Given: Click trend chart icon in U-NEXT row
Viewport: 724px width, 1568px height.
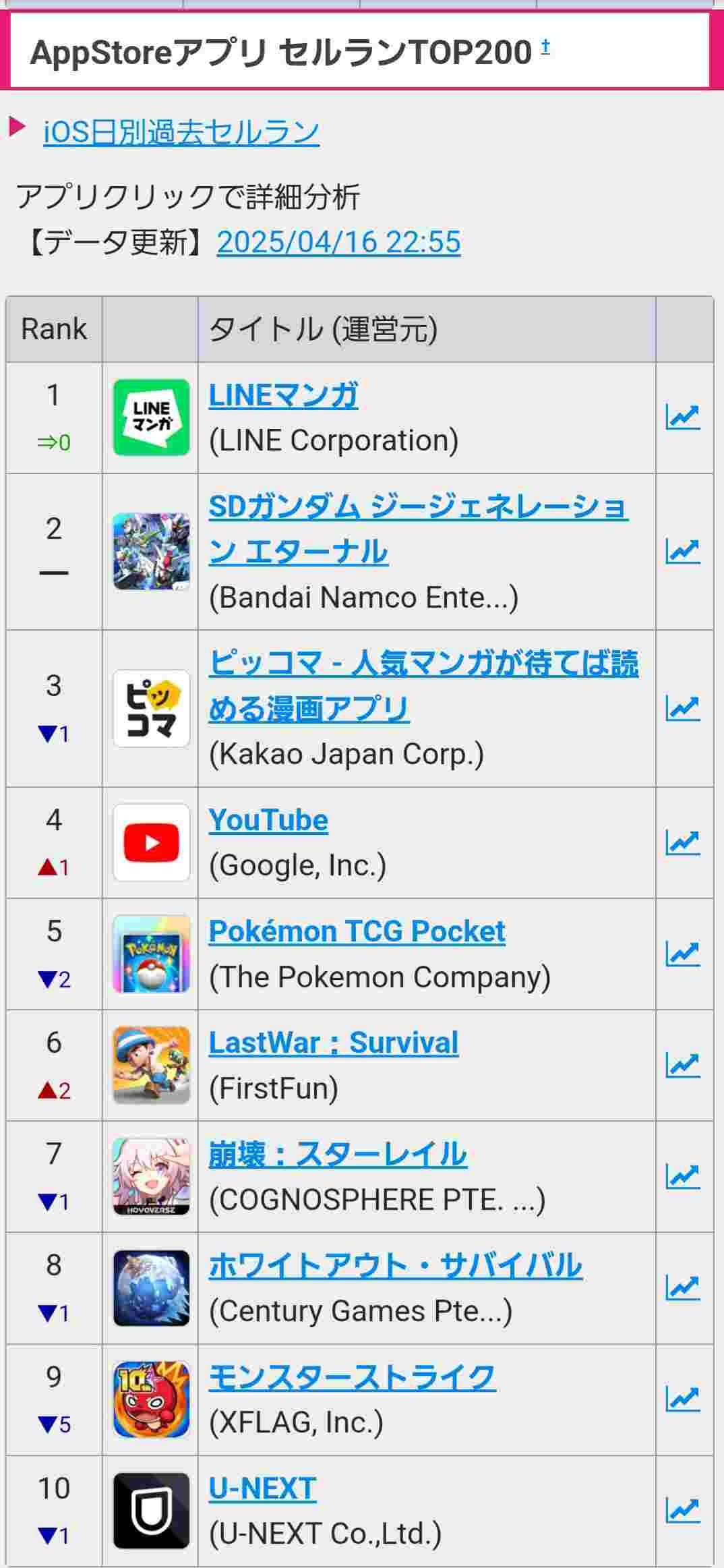Looking at the screenshot, I should [x=683, y=1511].
